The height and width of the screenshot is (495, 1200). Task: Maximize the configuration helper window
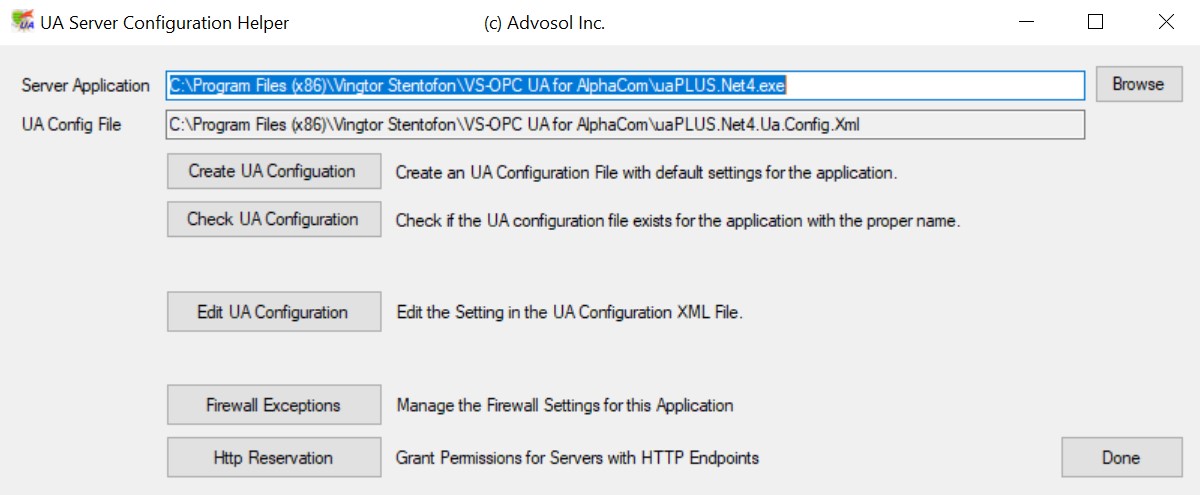pos(1096,22)
